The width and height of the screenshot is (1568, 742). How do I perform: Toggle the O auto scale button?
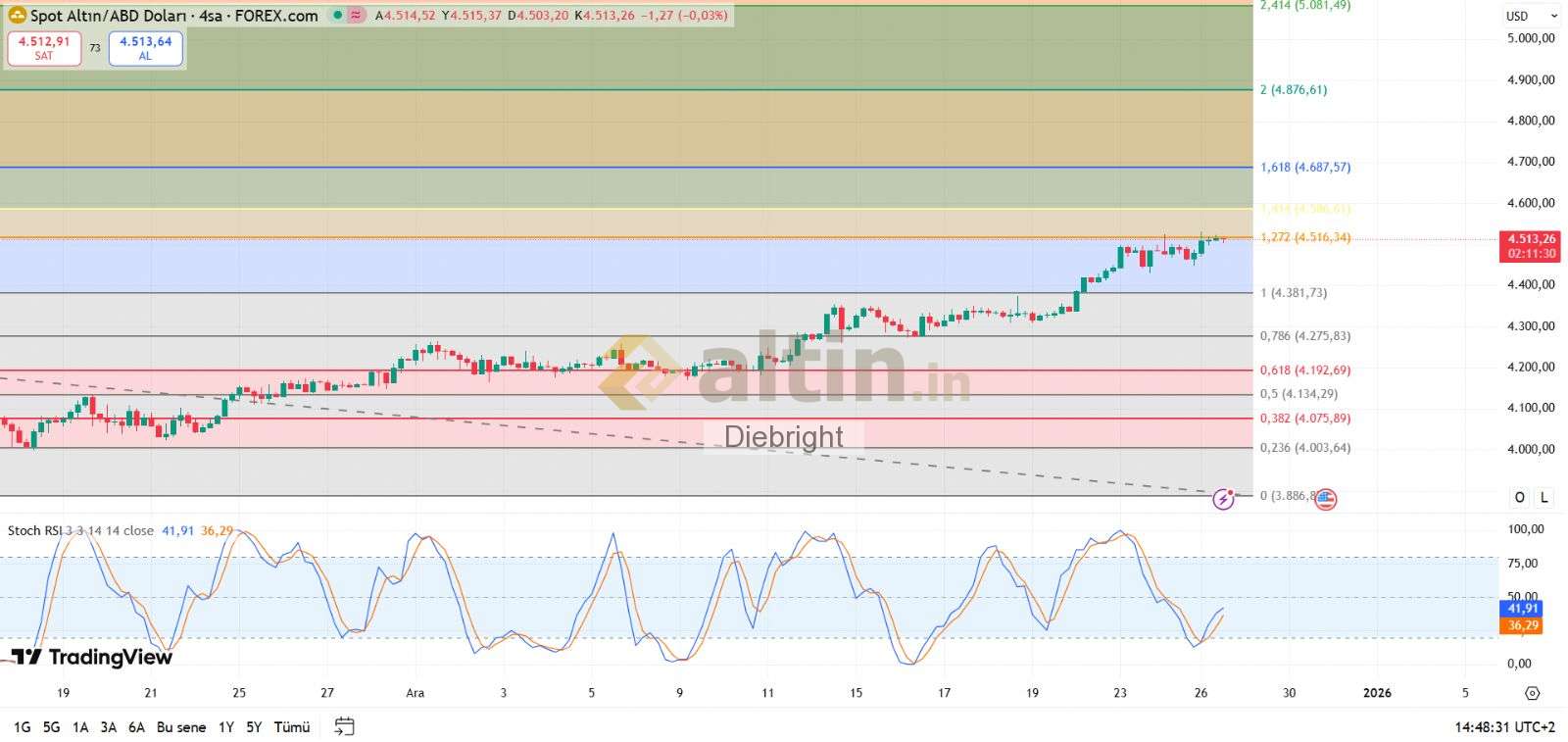pos(1519,497)
